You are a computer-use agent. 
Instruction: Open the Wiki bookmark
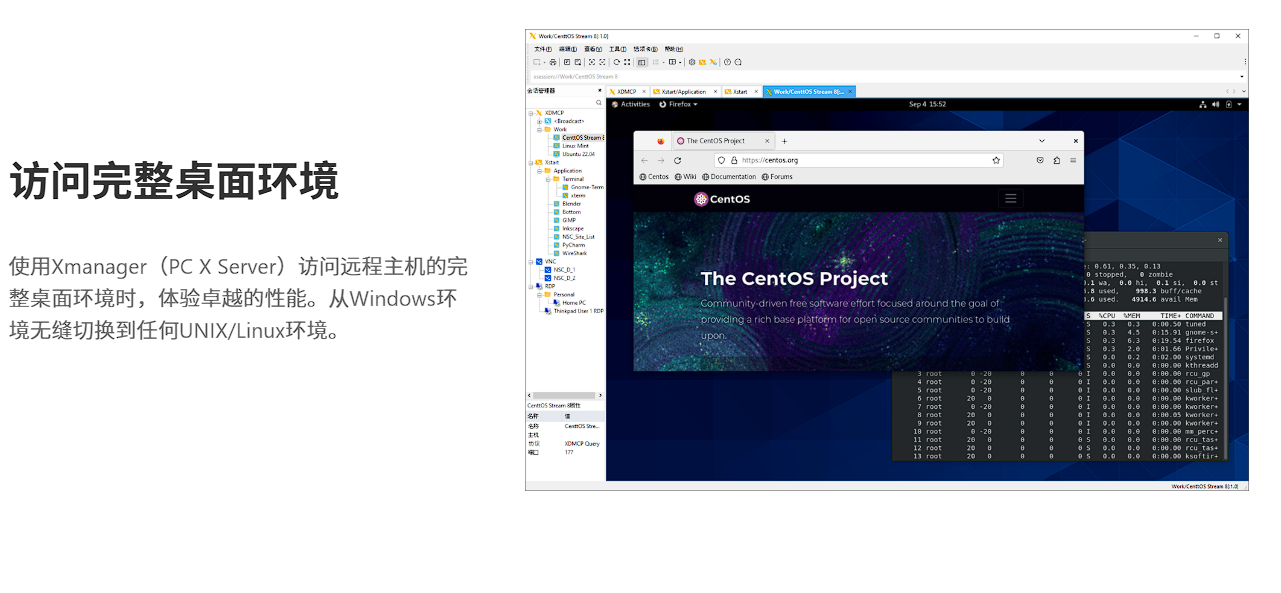point(685,177)
